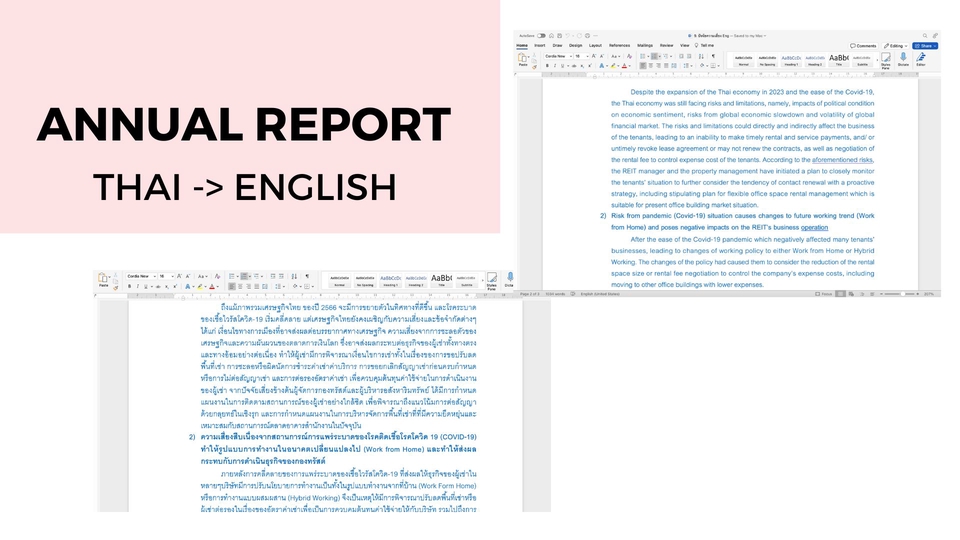Viewport: 960px width, 540px height.
Task: Open Styles Pane in English window
Action: pos(886,61)
